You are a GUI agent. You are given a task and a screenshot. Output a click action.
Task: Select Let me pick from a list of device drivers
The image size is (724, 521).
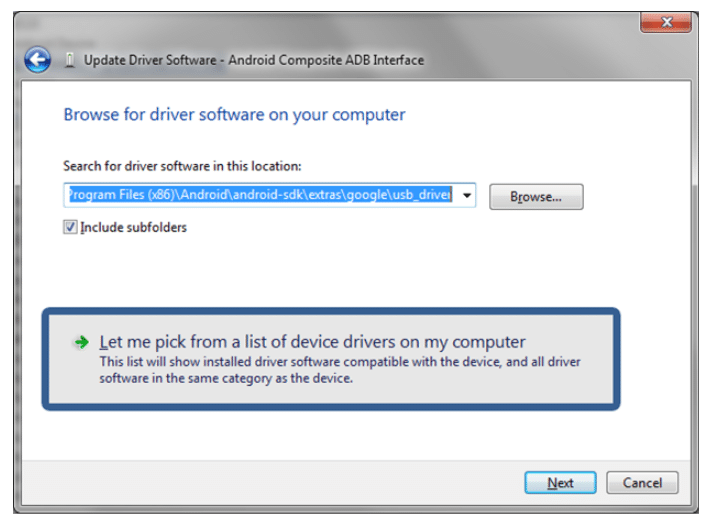[x=312, y=342]
